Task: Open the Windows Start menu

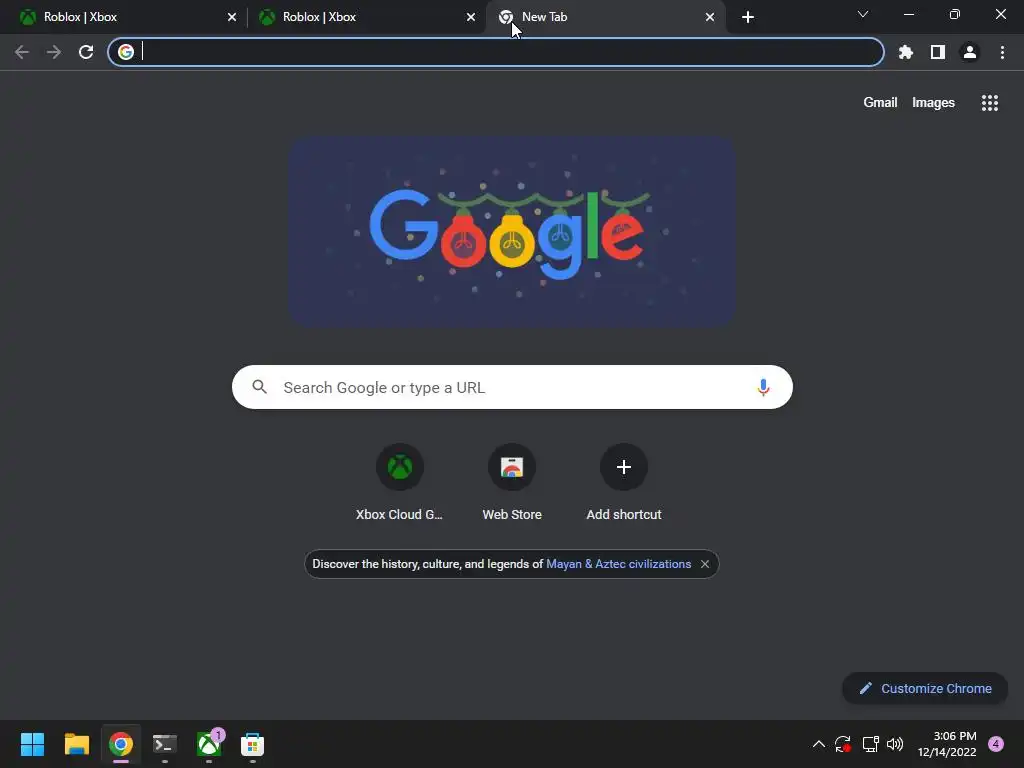Action: pyautogui.click(x=33, y=744)
